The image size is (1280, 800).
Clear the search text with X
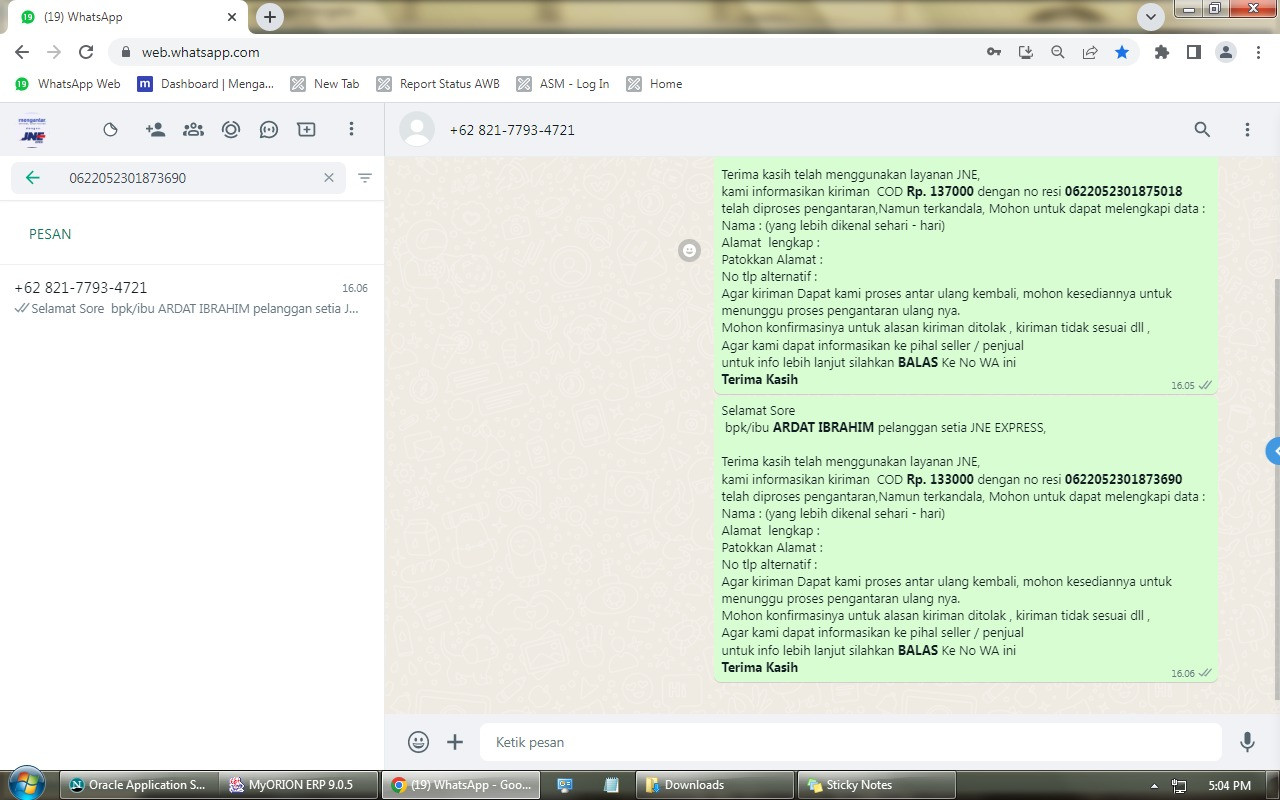[328, 178]
